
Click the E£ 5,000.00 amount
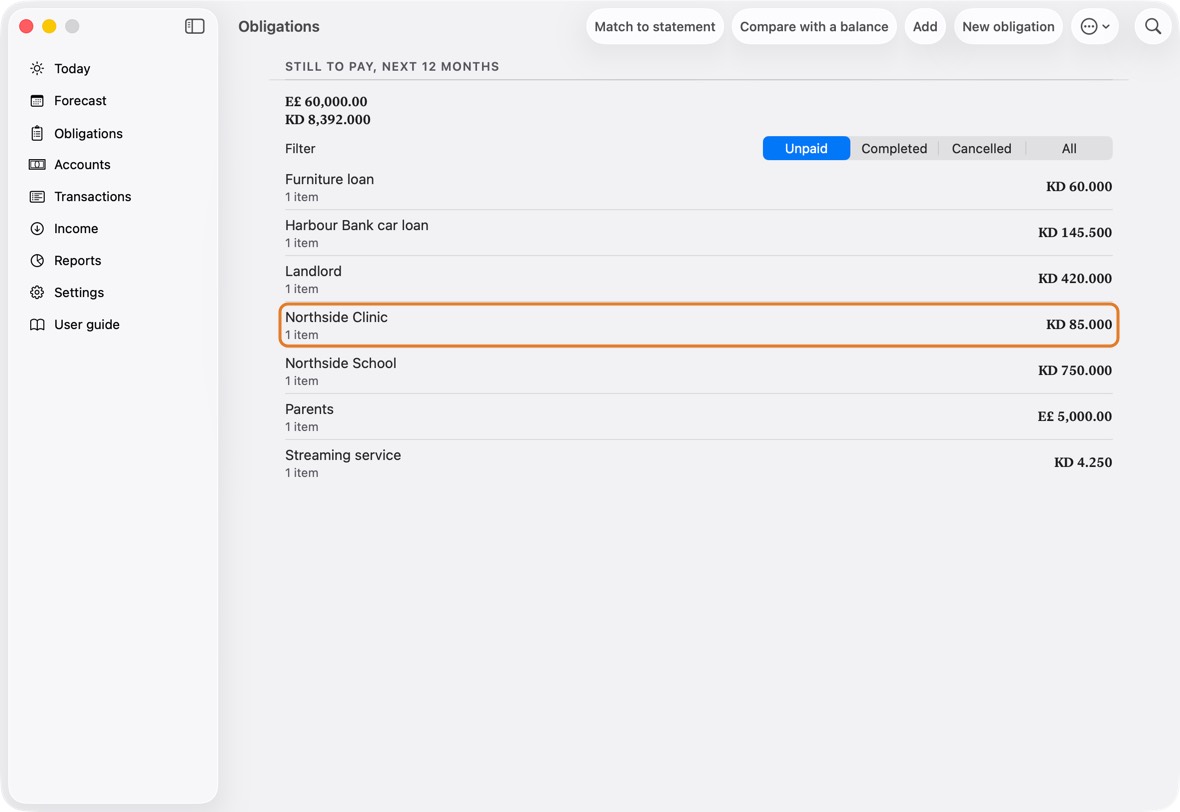pos(1075,416)
